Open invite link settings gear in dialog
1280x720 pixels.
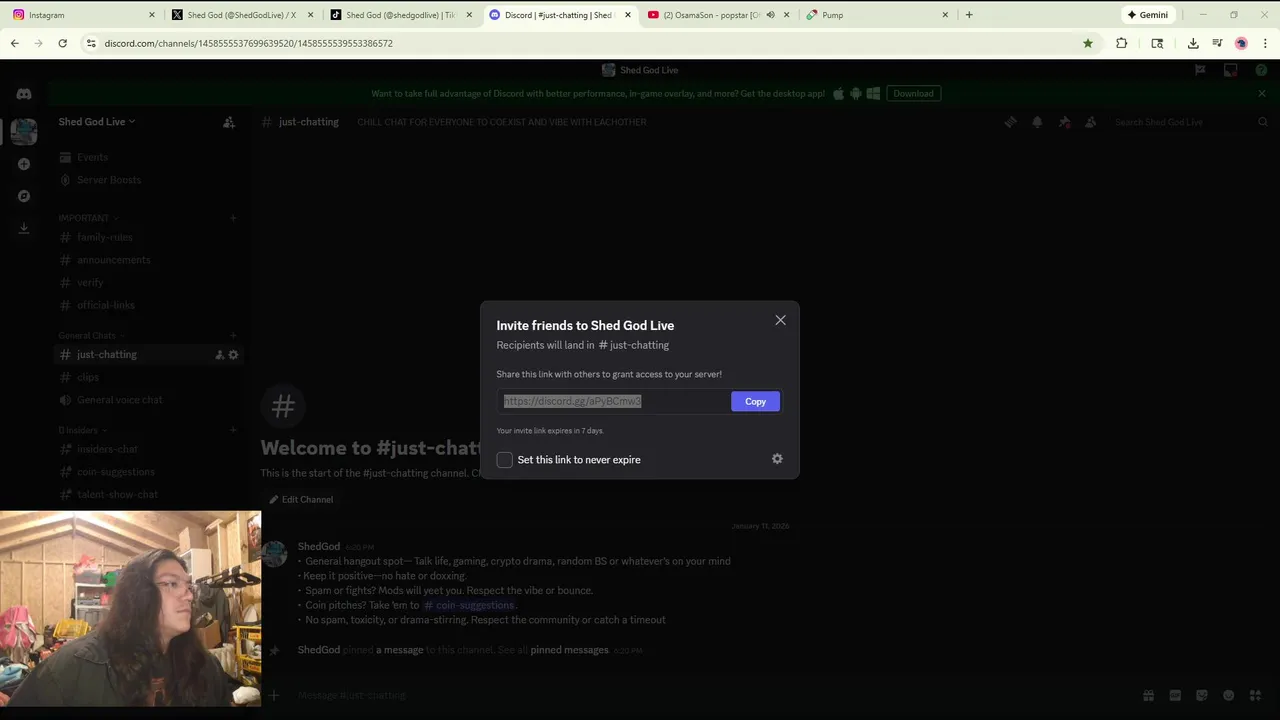(x=777, y=459)
